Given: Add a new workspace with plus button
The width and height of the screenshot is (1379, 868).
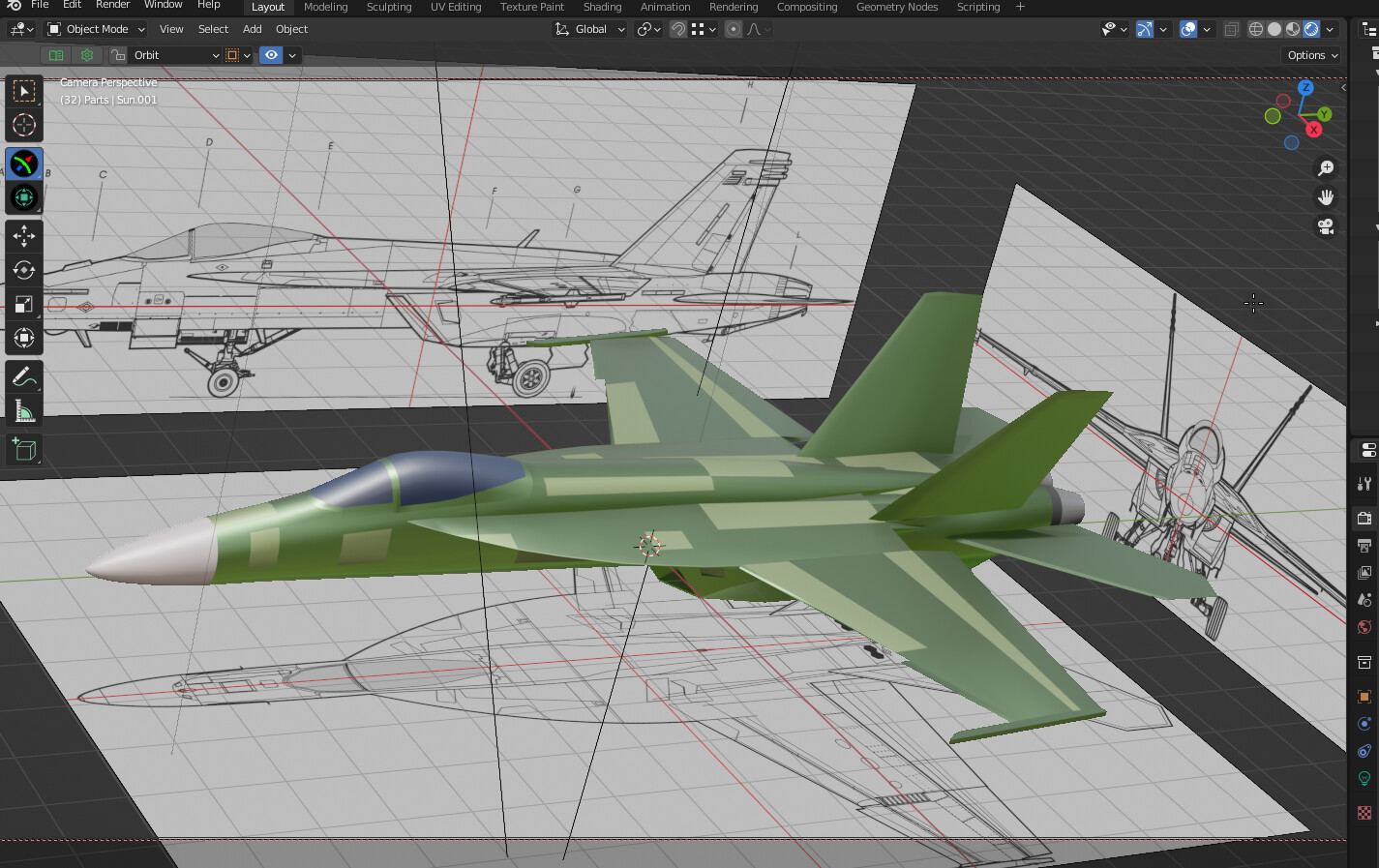Looking at the screenshot, I should point(1020,7).
